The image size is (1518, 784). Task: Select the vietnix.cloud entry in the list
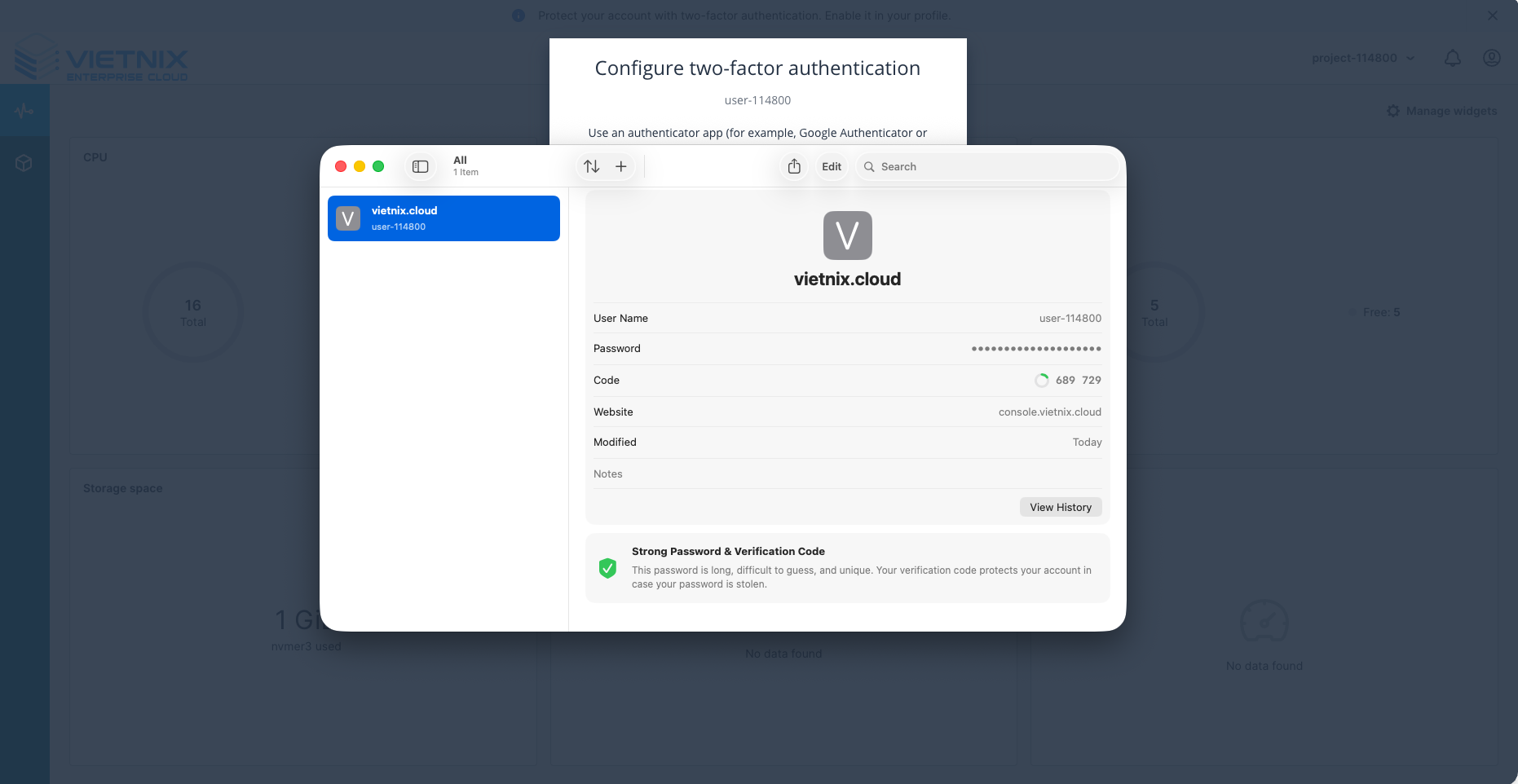443,218
